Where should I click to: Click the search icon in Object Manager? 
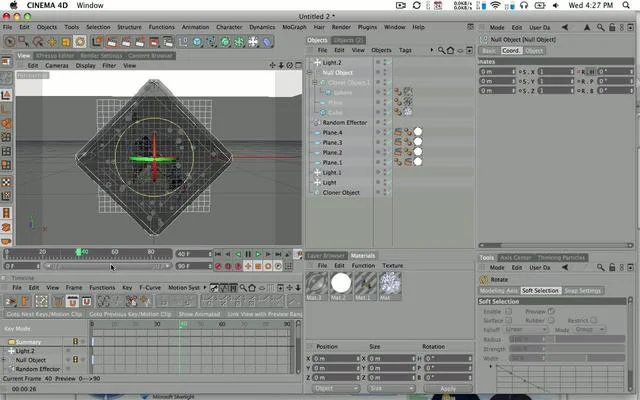click(x=441, y=50)
